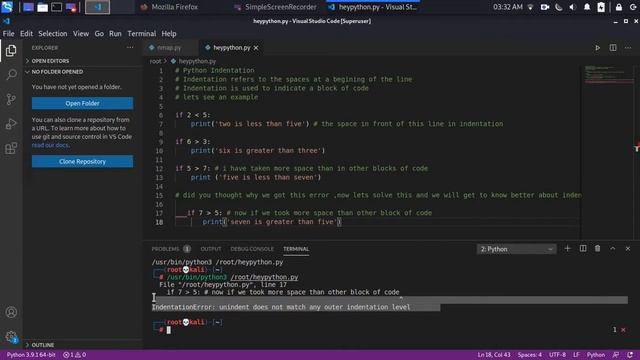Viewport: 640px width, 360px height.
Task: Kill terminal with trash icon
Action: 598,249
